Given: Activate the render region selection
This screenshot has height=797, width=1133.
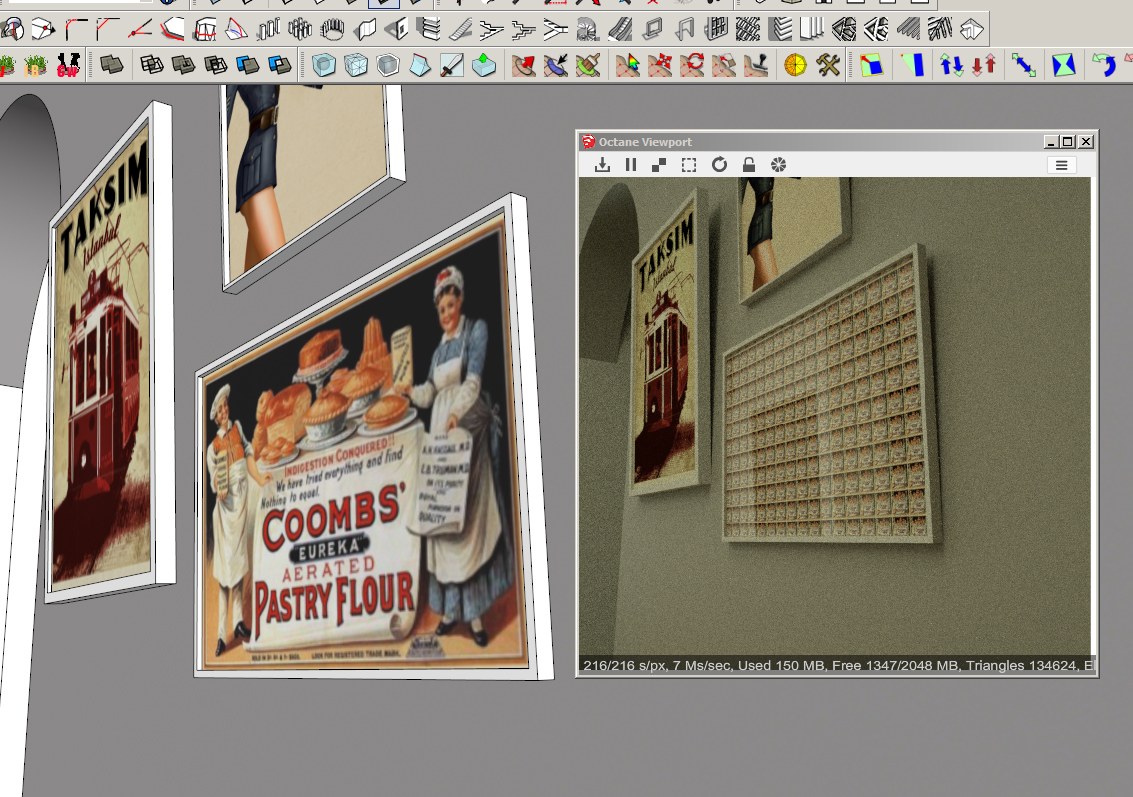Looking at the screenshot, I should click(x=689, y=165).
